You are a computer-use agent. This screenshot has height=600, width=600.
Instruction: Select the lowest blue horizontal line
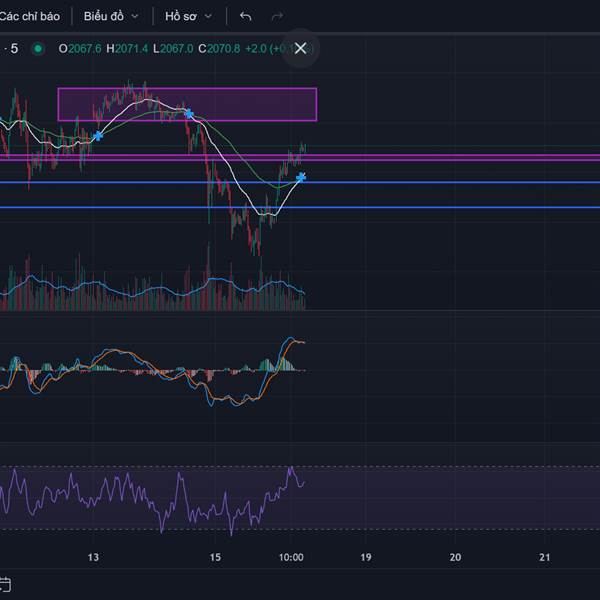point(450,207)
